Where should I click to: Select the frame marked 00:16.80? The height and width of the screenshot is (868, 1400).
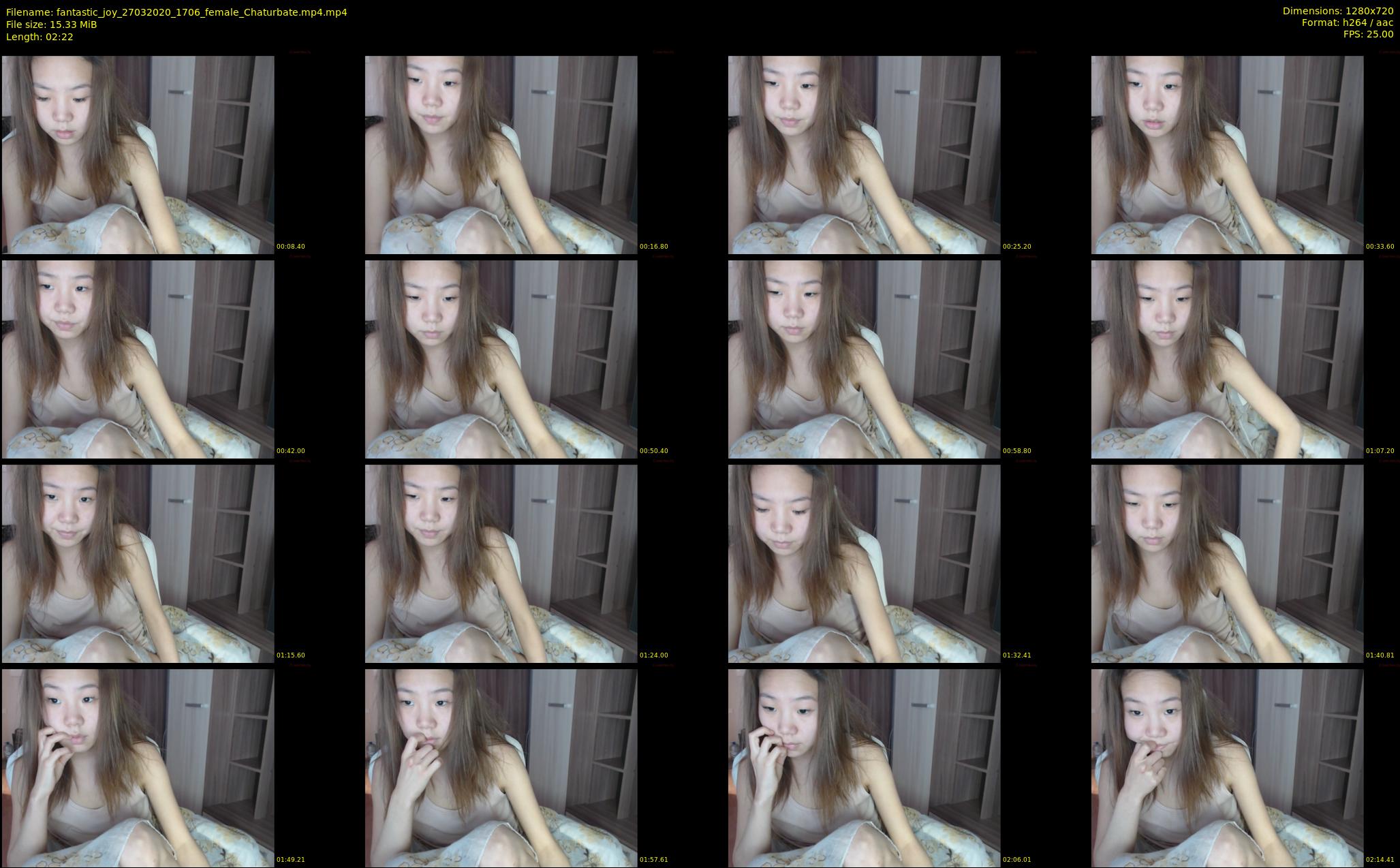coord(501,155)
